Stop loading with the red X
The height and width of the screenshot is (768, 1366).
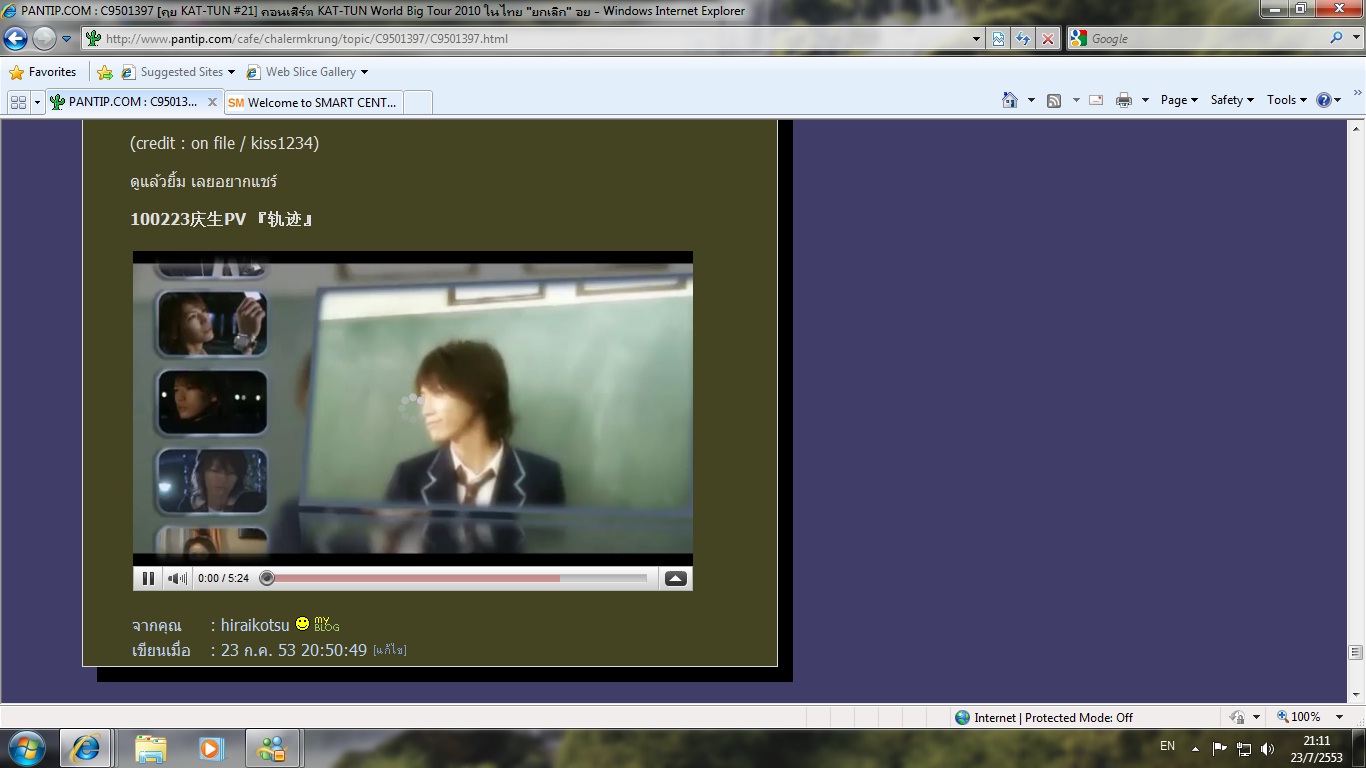[x=1048, y=39]
